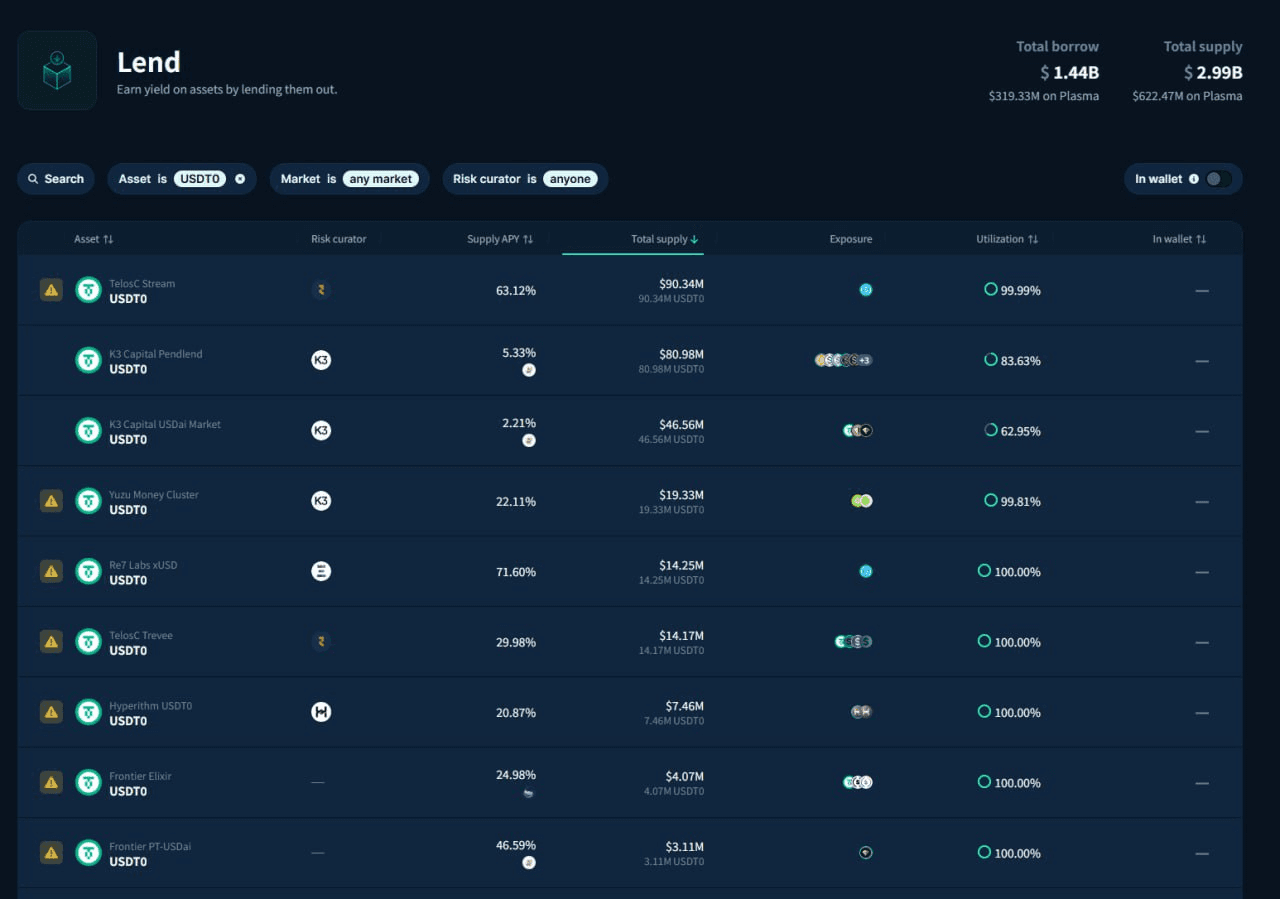Click the Lend page box icon
This screenshot has height=899, width=1280.
click(x=57, y=71)
